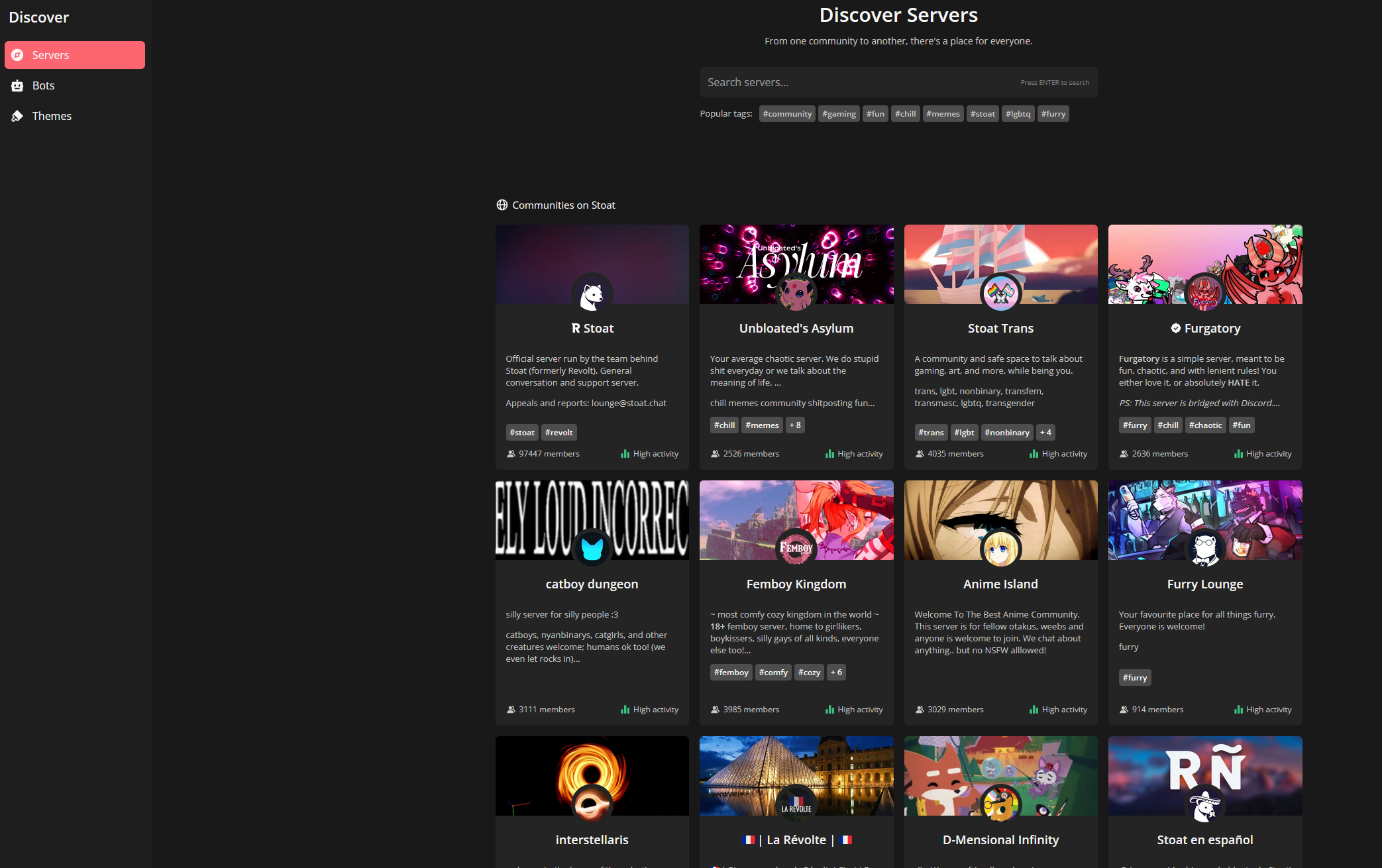Open the Bots section
The height and width of the screenshot is (868, 1382).
coord(44,85)
